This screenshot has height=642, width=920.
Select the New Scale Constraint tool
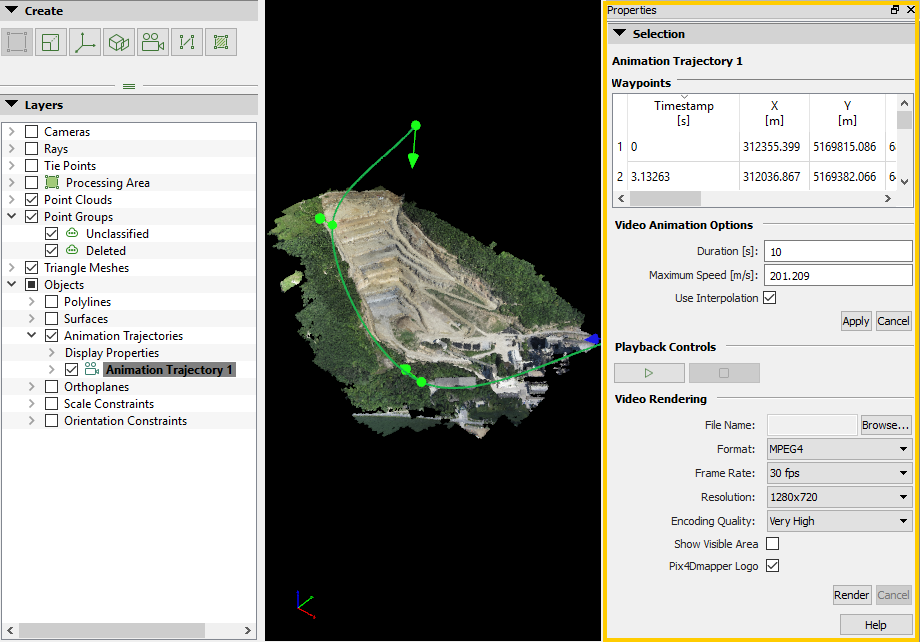pyautogui.click(x=51, y=42)
